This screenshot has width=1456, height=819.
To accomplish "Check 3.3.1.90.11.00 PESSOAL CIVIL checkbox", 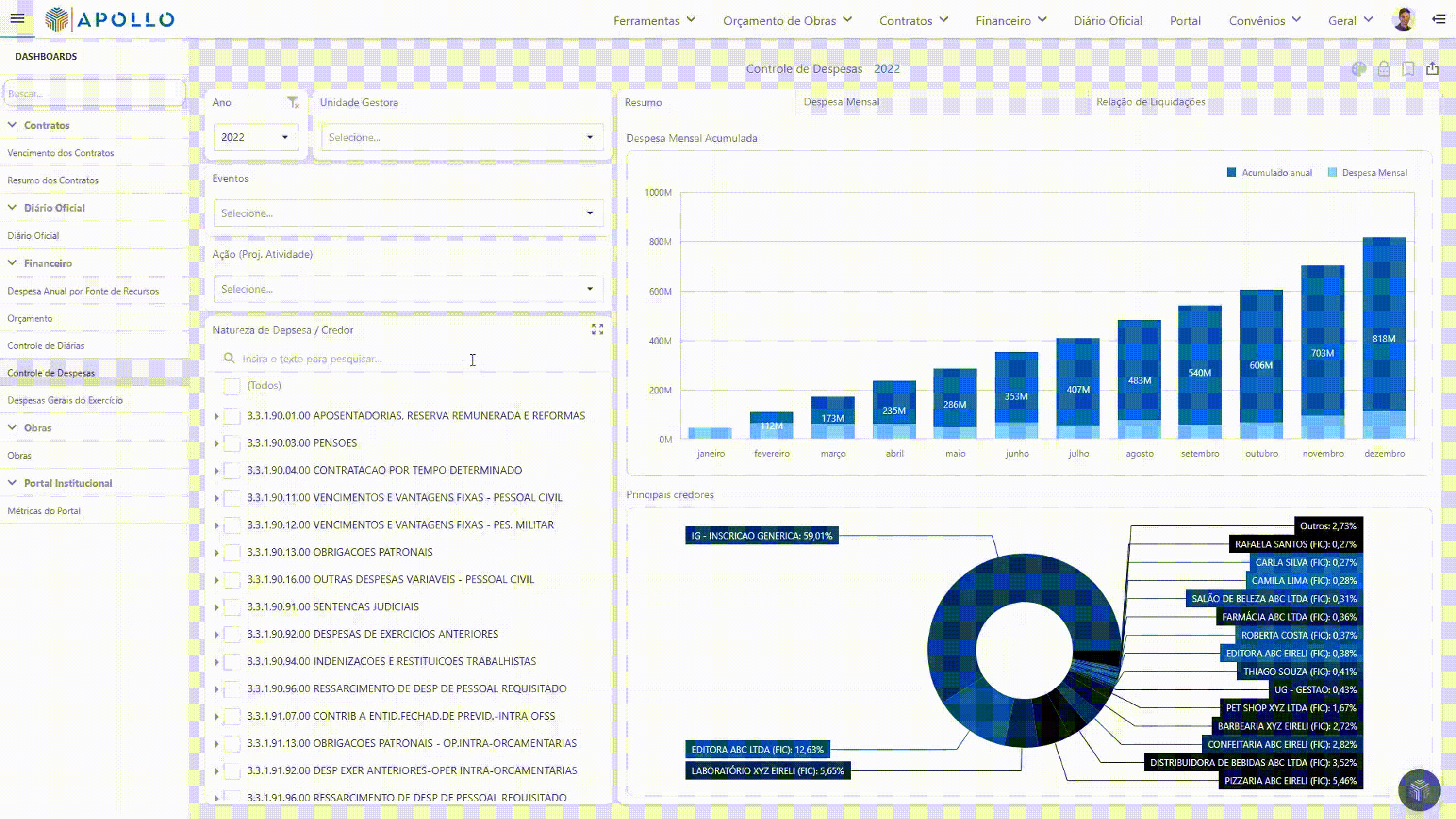I will [232, 498].
